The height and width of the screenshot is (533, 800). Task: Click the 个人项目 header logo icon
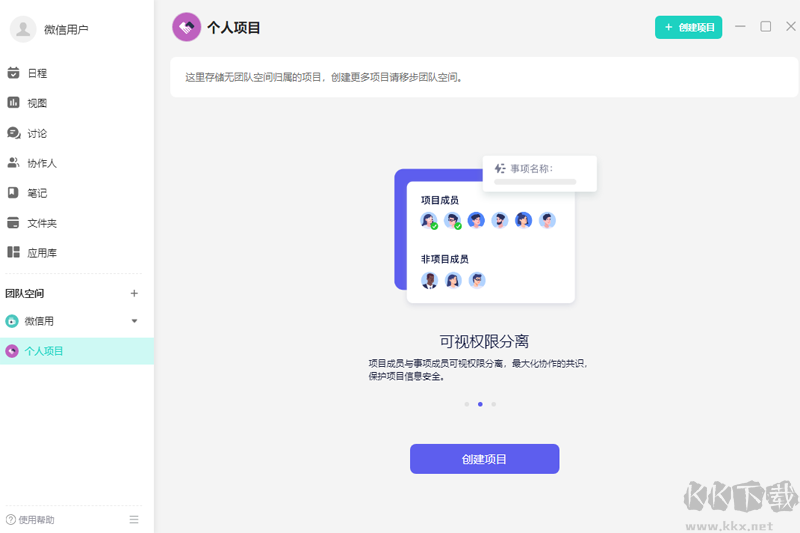pos(186,27)
